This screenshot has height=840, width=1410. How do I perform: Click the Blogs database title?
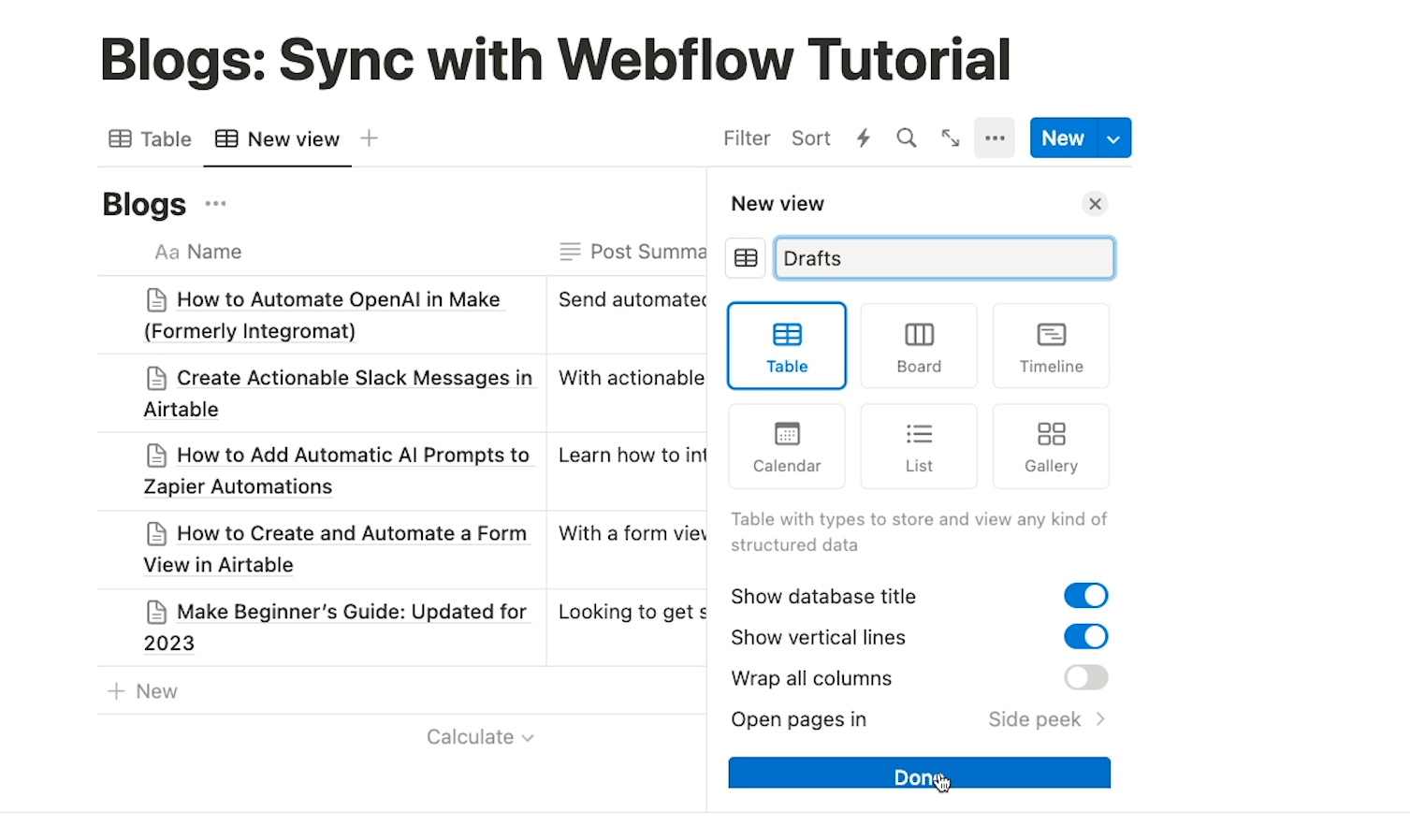(144, 204)
